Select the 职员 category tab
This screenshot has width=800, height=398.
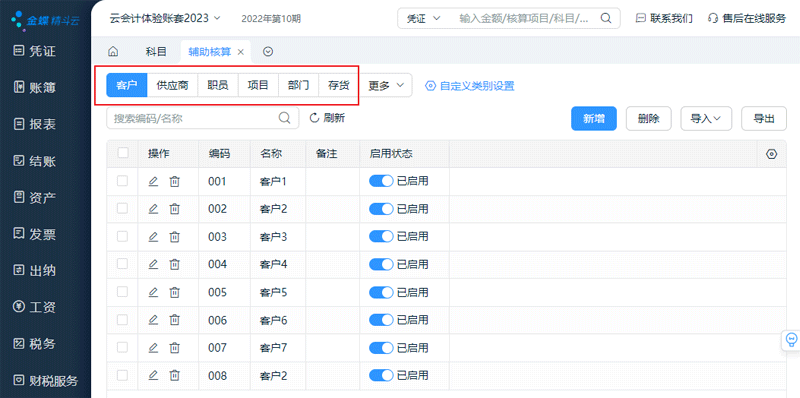[x=218, y=86]
